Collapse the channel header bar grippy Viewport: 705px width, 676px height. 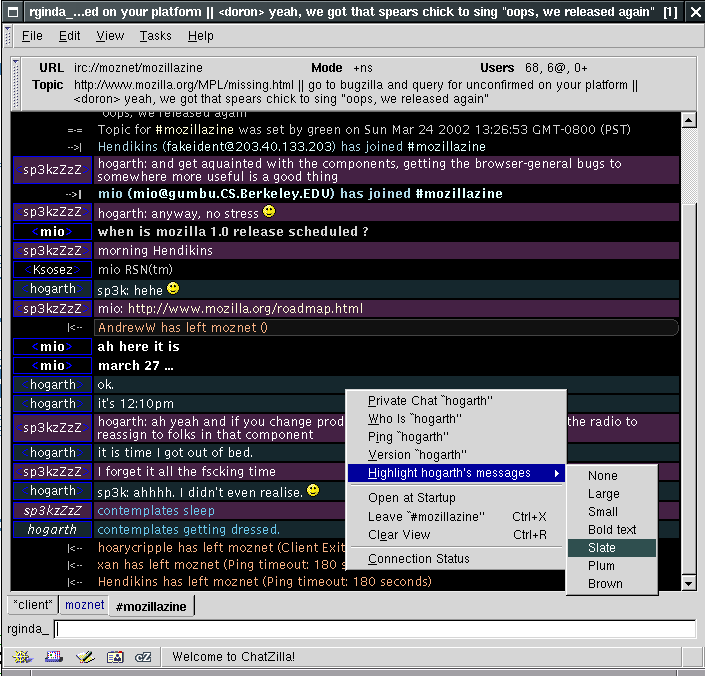click(16, 84)
